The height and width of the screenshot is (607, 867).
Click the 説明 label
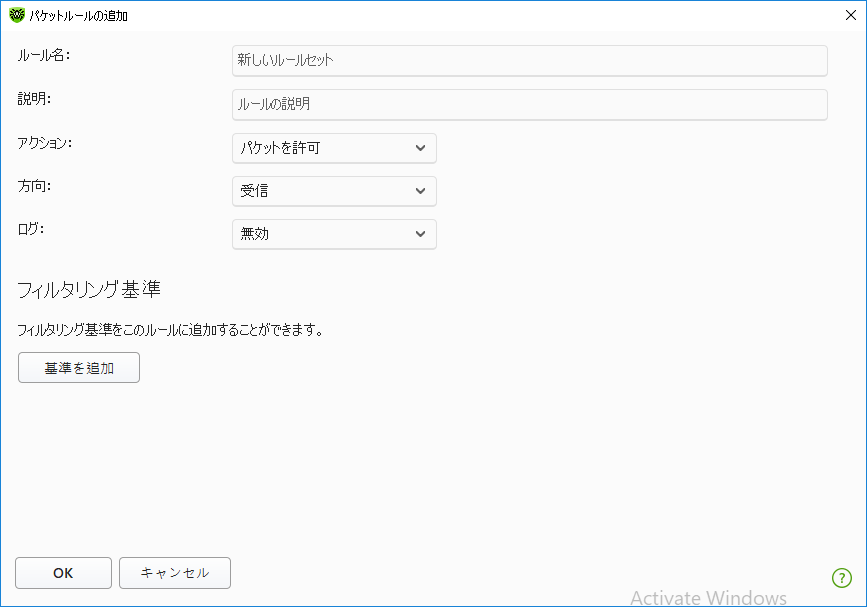34,98
